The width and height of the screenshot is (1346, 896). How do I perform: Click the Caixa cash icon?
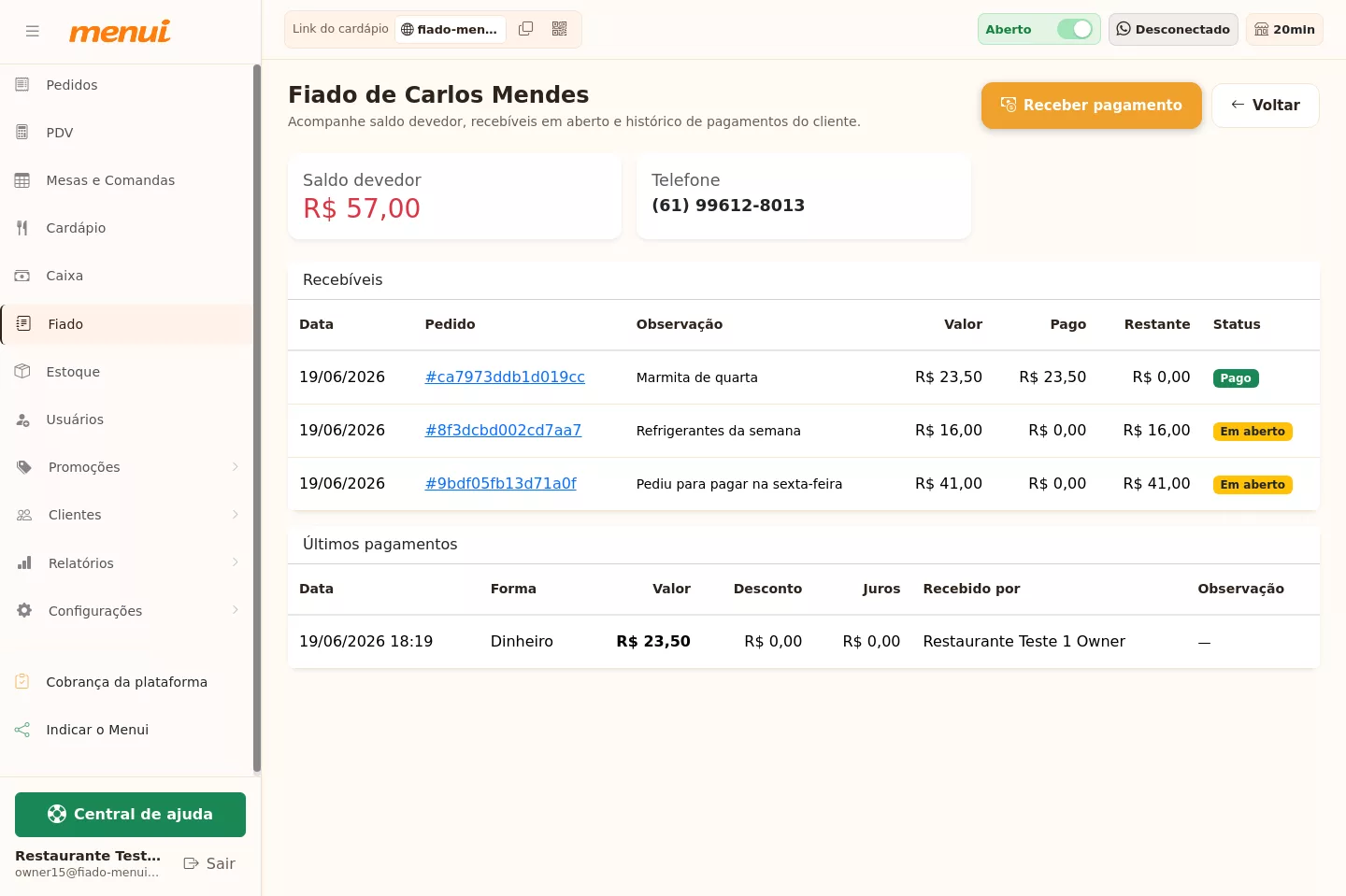[22, 276]
